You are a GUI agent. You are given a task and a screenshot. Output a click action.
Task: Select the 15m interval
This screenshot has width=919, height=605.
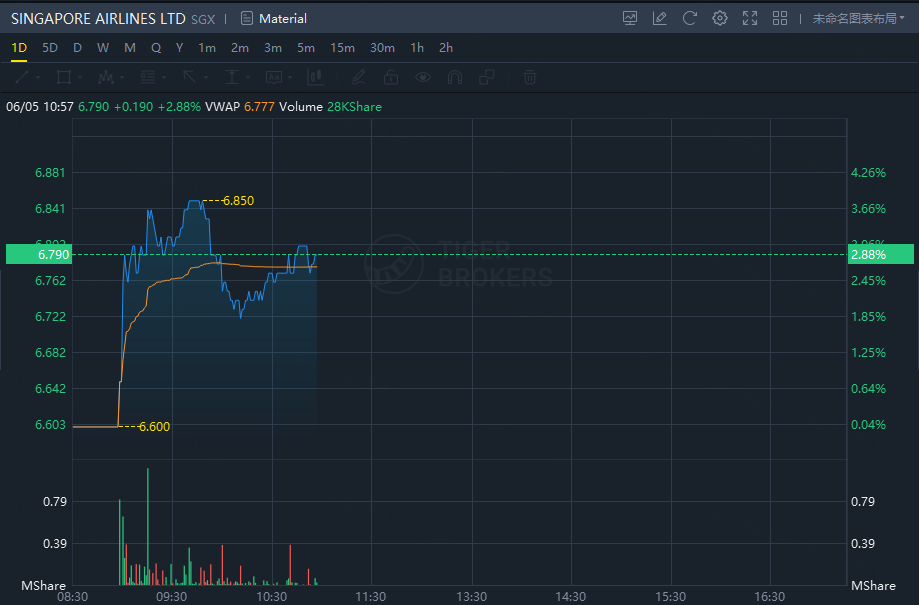tap(342, 48)
